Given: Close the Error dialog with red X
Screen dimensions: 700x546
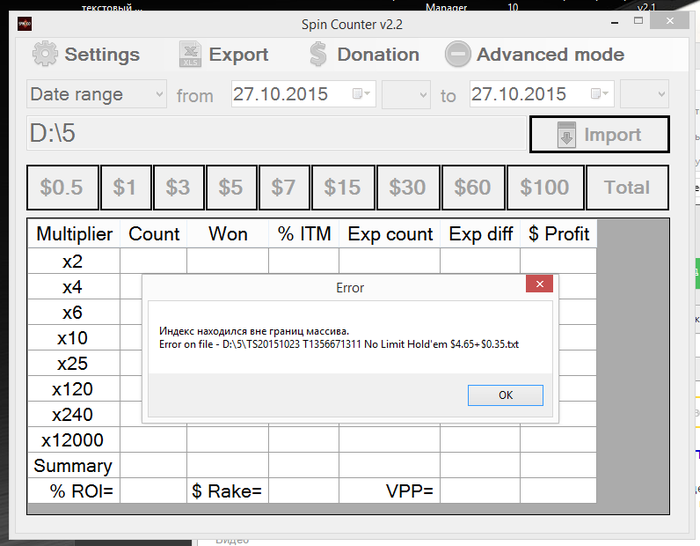Looking at the screenshot, I should click(x=539, y=284).
